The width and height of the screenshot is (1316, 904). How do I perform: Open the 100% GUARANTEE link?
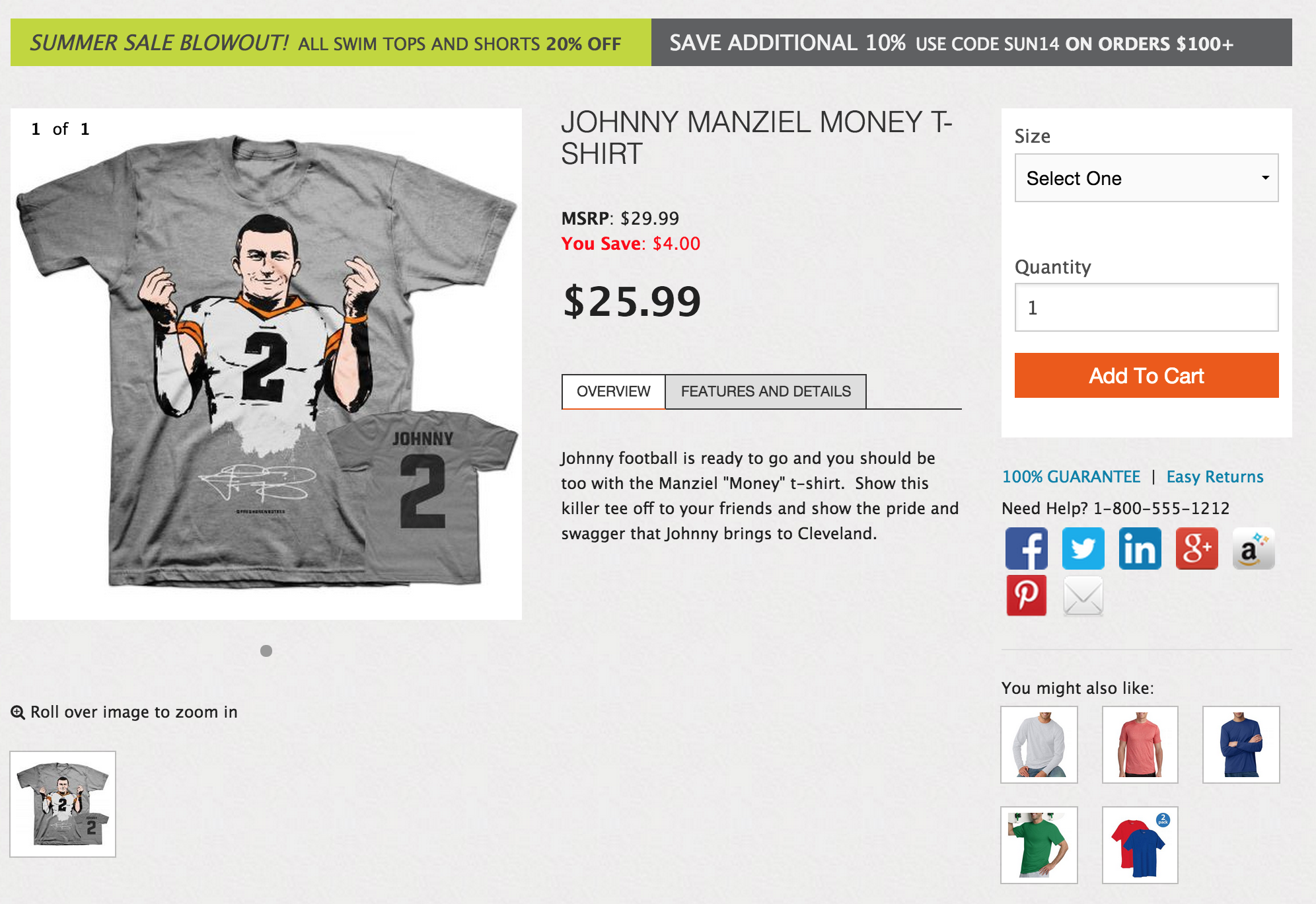click(1071, 476)
